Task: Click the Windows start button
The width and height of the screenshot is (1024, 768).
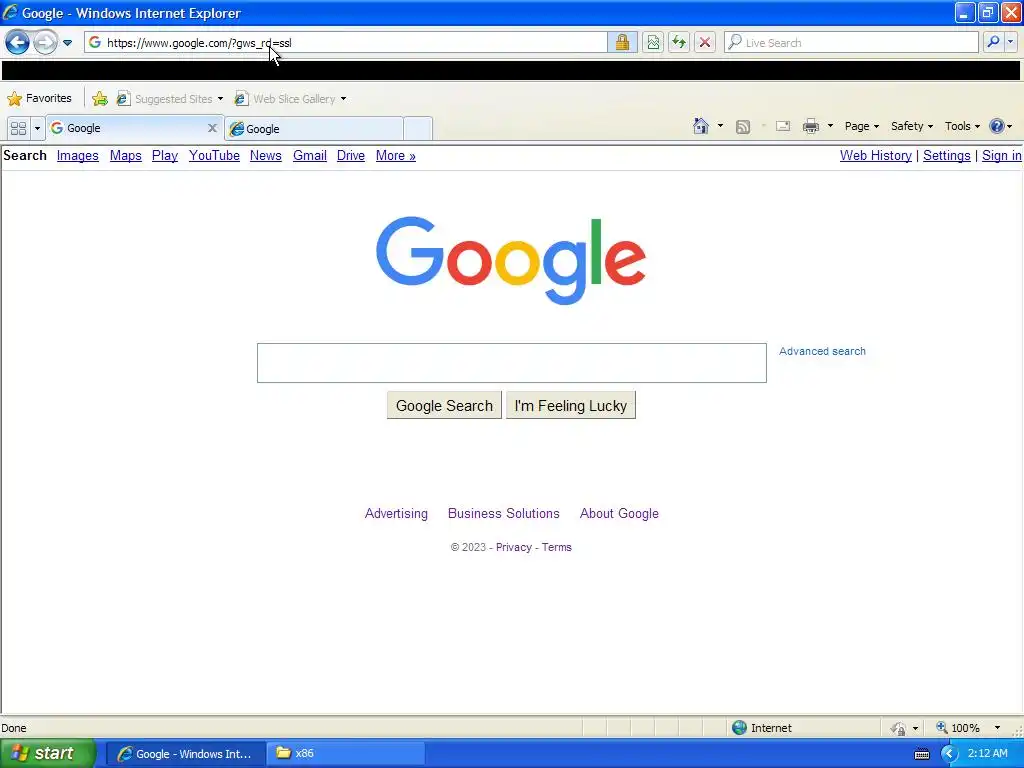Action: tap(48, 754)
